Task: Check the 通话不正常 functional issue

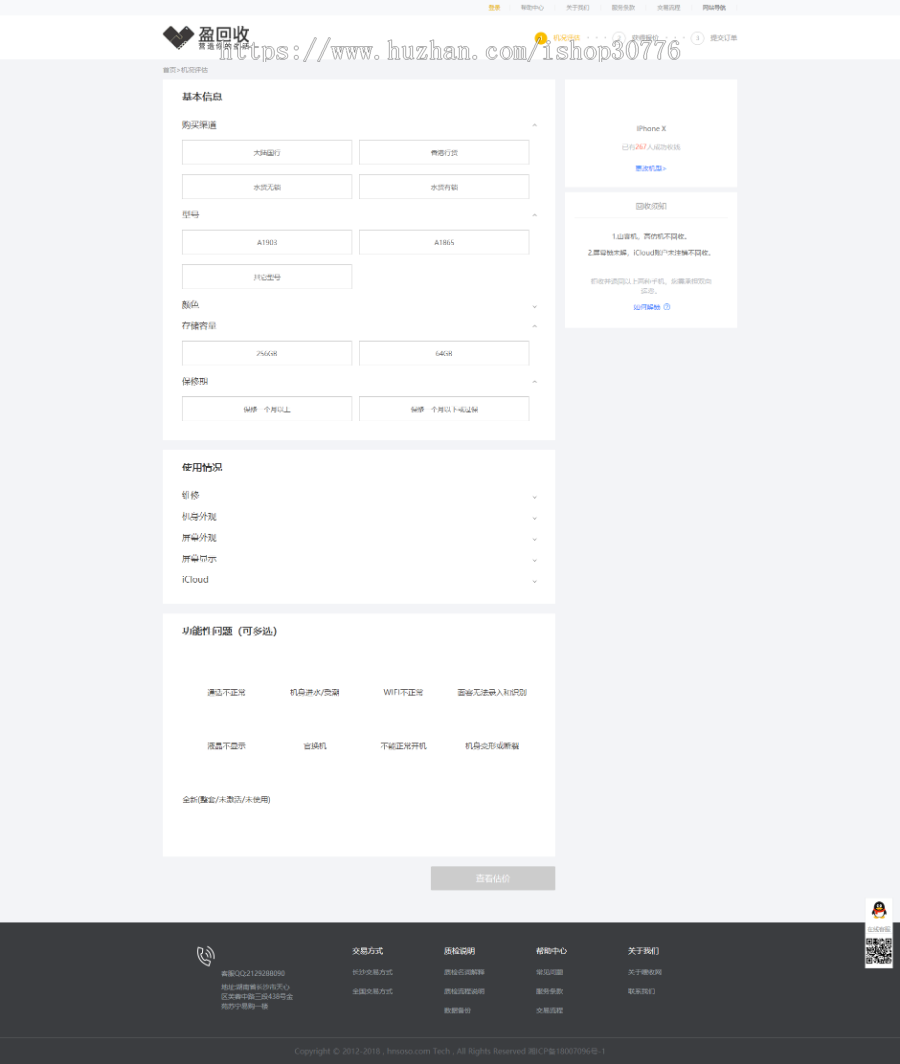Action: tap(226, 693)
